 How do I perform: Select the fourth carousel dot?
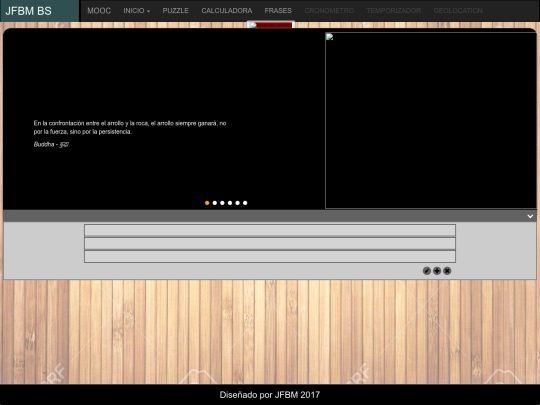230,203
